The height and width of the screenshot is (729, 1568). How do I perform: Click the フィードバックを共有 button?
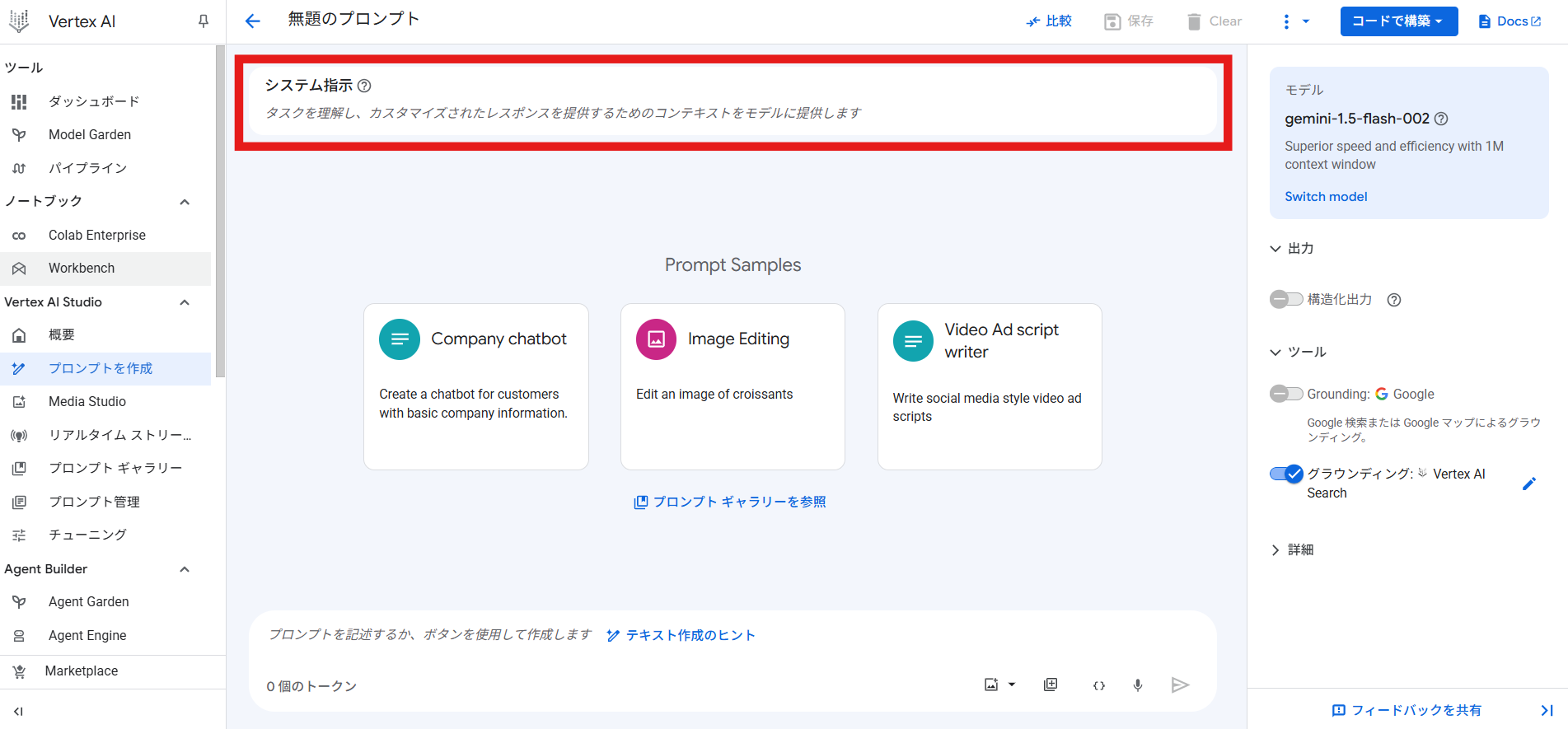point(1407,710)
